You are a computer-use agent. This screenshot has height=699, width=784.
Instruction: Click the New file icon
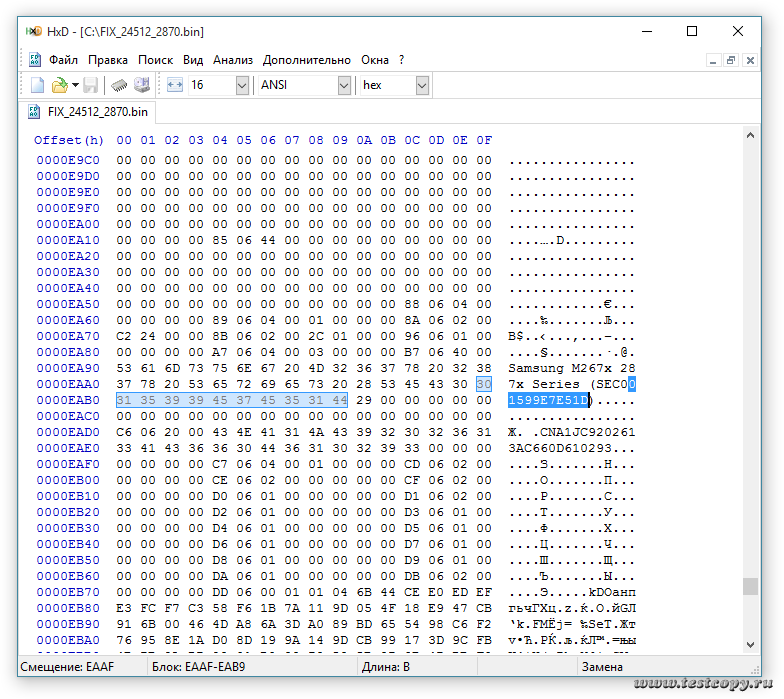(37, 86)
